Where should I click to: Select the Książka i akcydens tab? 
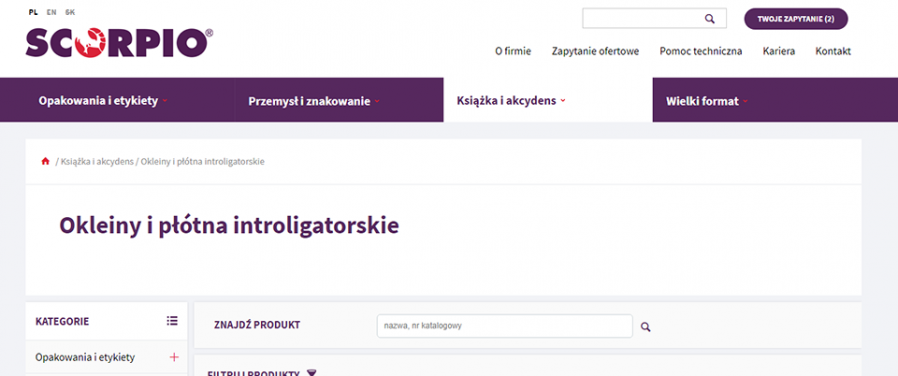click(x=511, y=101)
